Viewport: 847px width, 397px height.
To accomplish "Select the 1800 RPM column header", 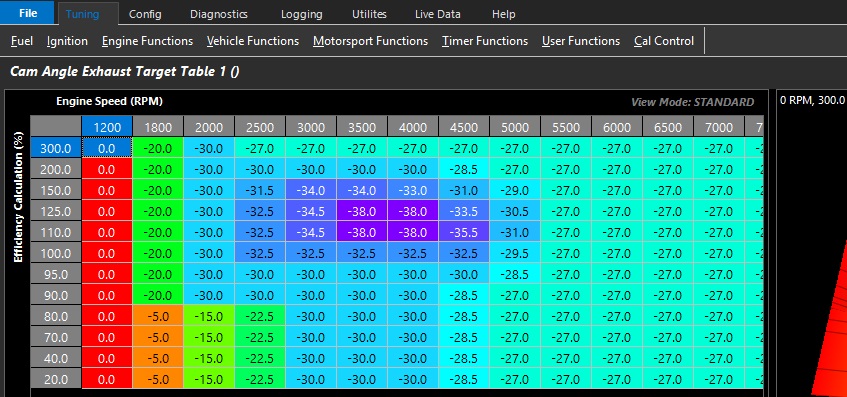I will pyautogui.click(x=158, y=127).
